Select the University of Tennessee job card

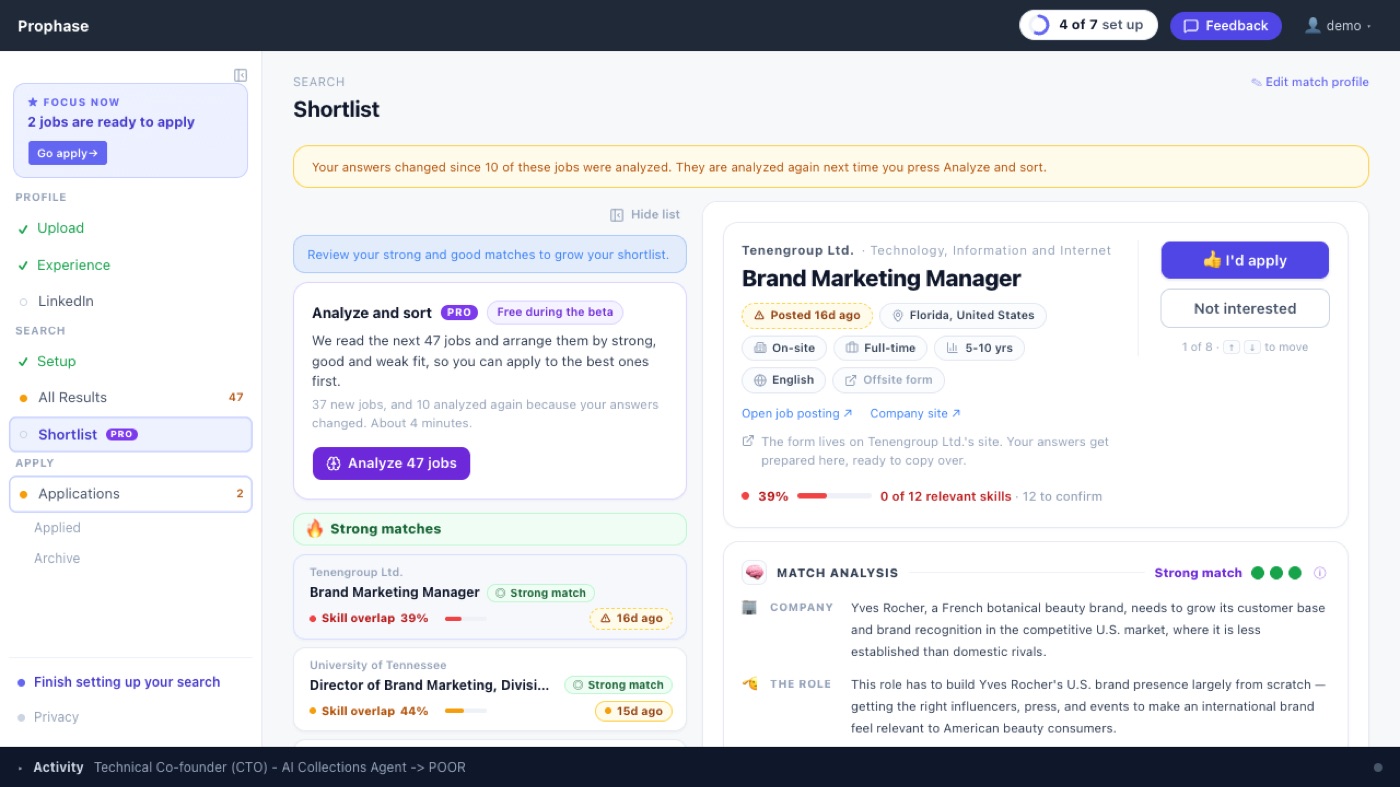490,689
